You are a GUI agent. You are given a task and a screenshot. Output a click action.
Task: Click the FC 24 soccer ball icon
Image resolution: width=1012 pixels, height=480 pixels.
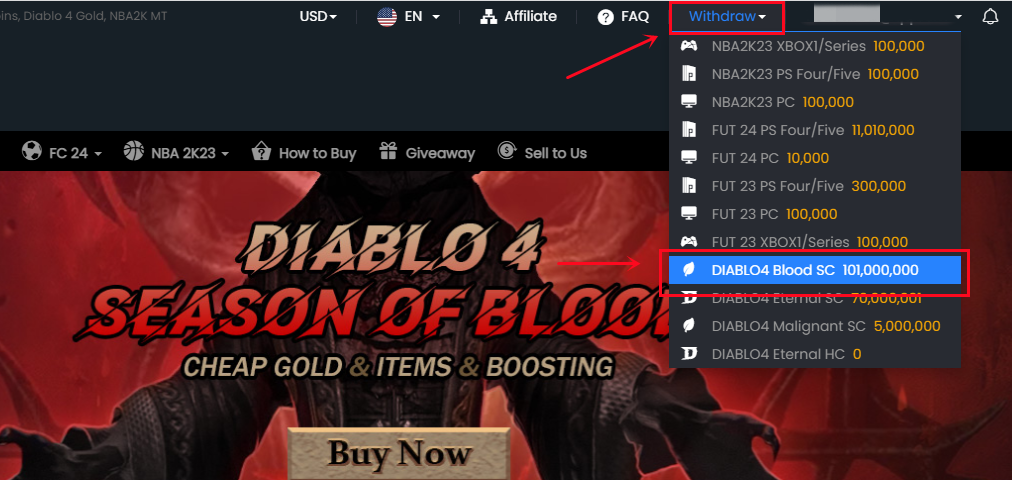coord(32,152)
